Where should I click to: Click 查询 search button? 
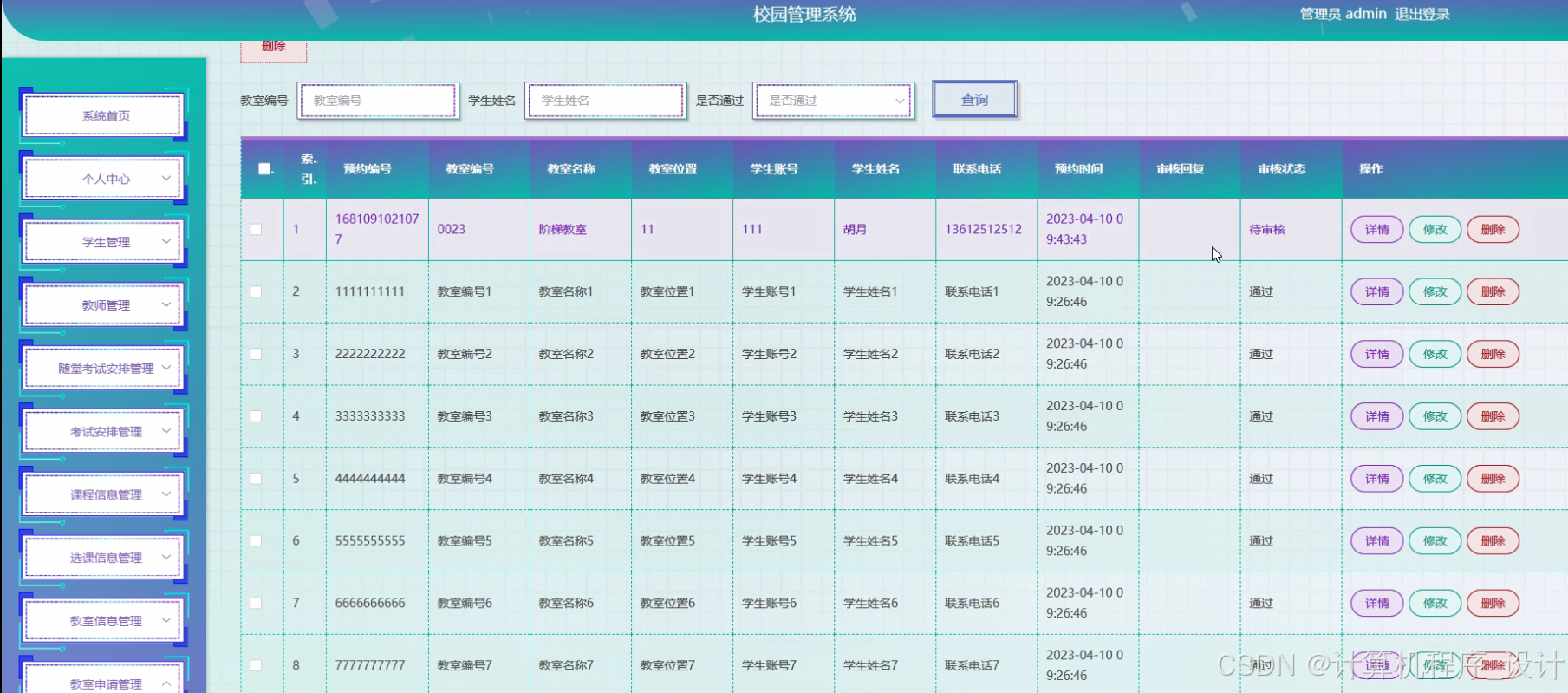click(974, 100)
